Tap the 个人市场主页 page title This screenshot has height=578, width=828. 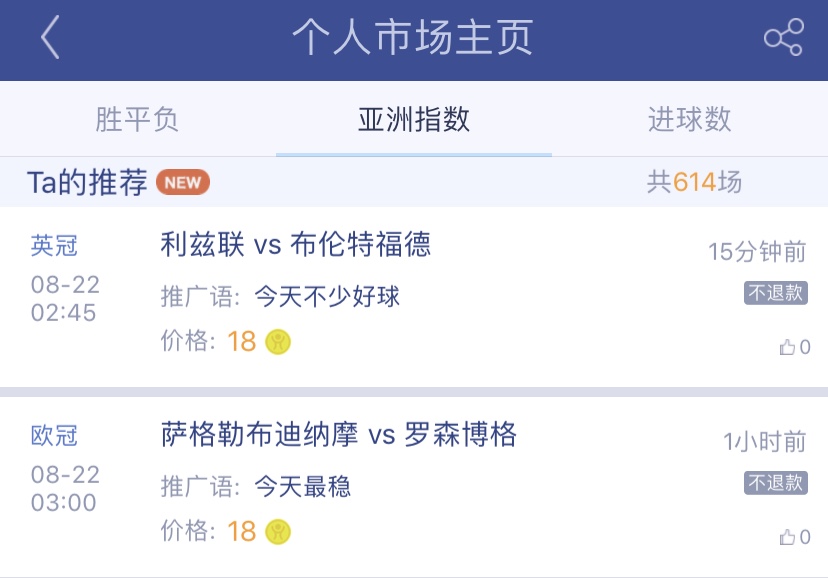pos(413,38)
